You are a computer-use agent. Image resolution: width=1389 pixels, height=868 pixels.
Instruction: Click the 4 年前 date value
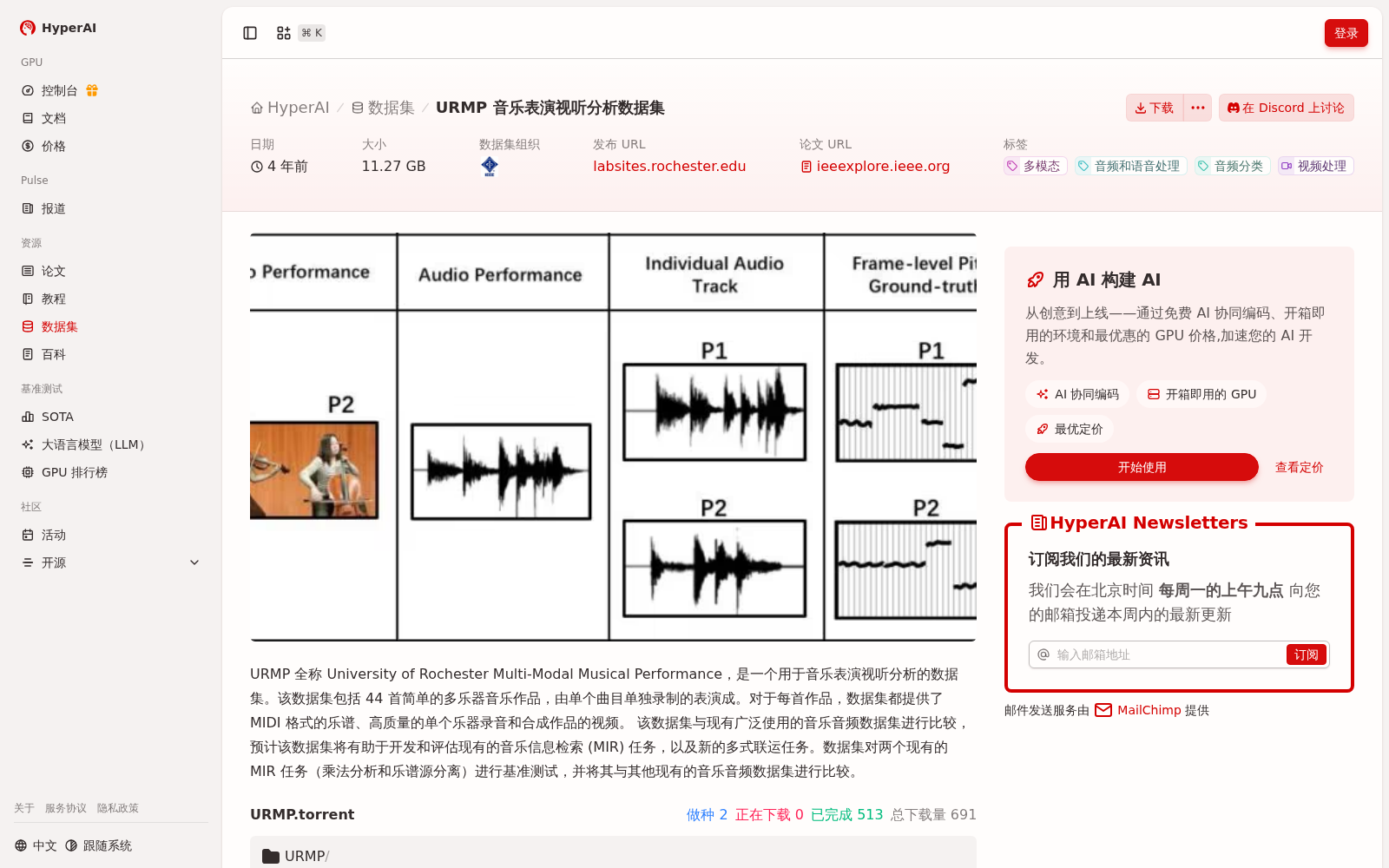tap(279, 166)
